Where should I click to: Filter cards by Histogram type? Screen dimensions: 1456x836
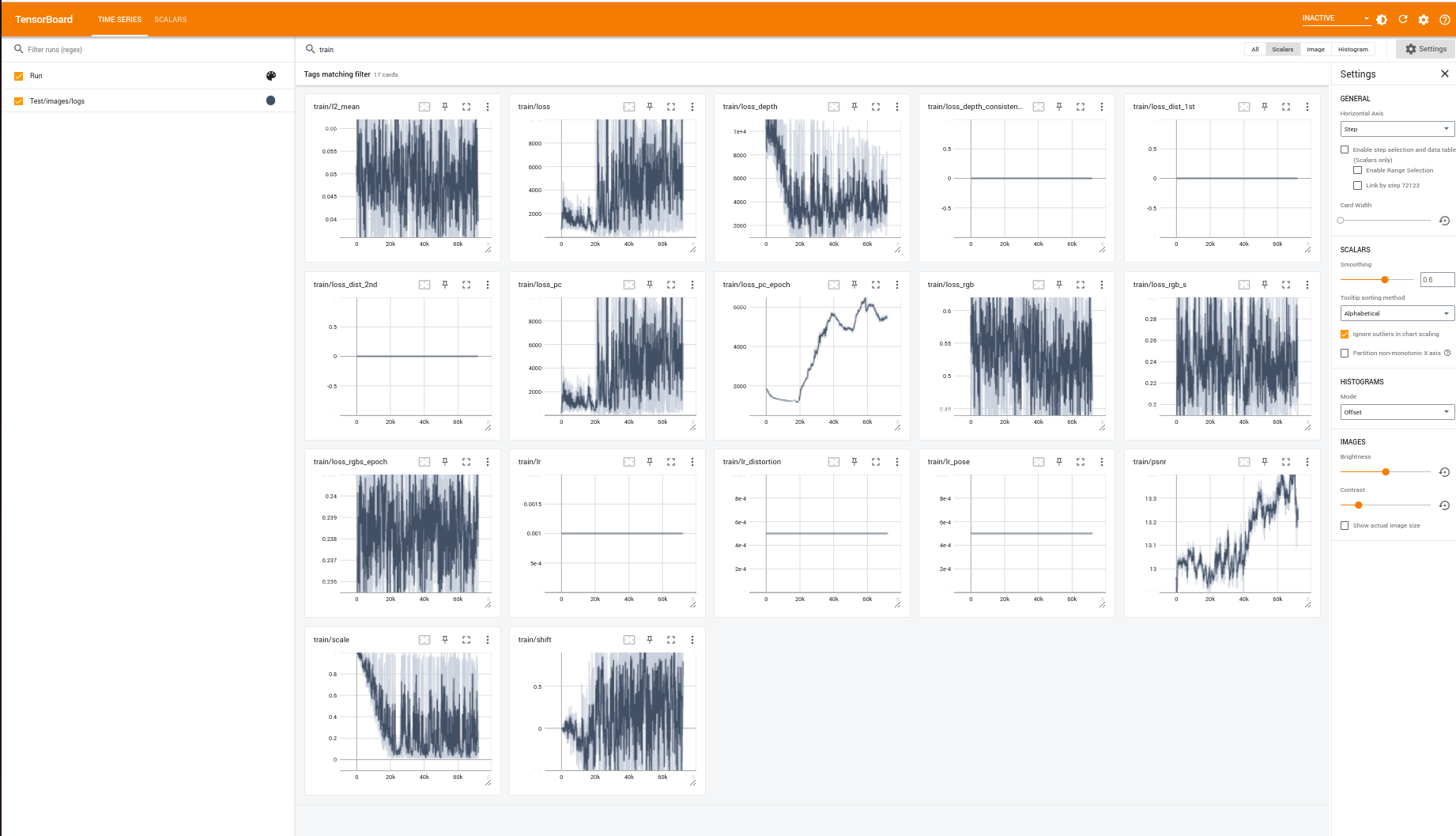tap(1353, 49)
